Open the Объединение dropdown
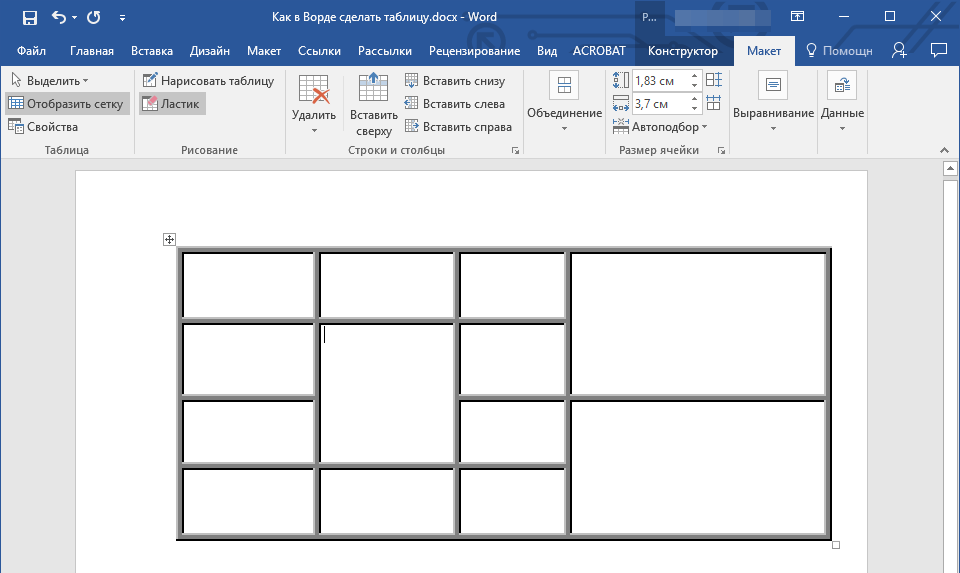This screenshot has width=960, height=573. pos(564,102)
